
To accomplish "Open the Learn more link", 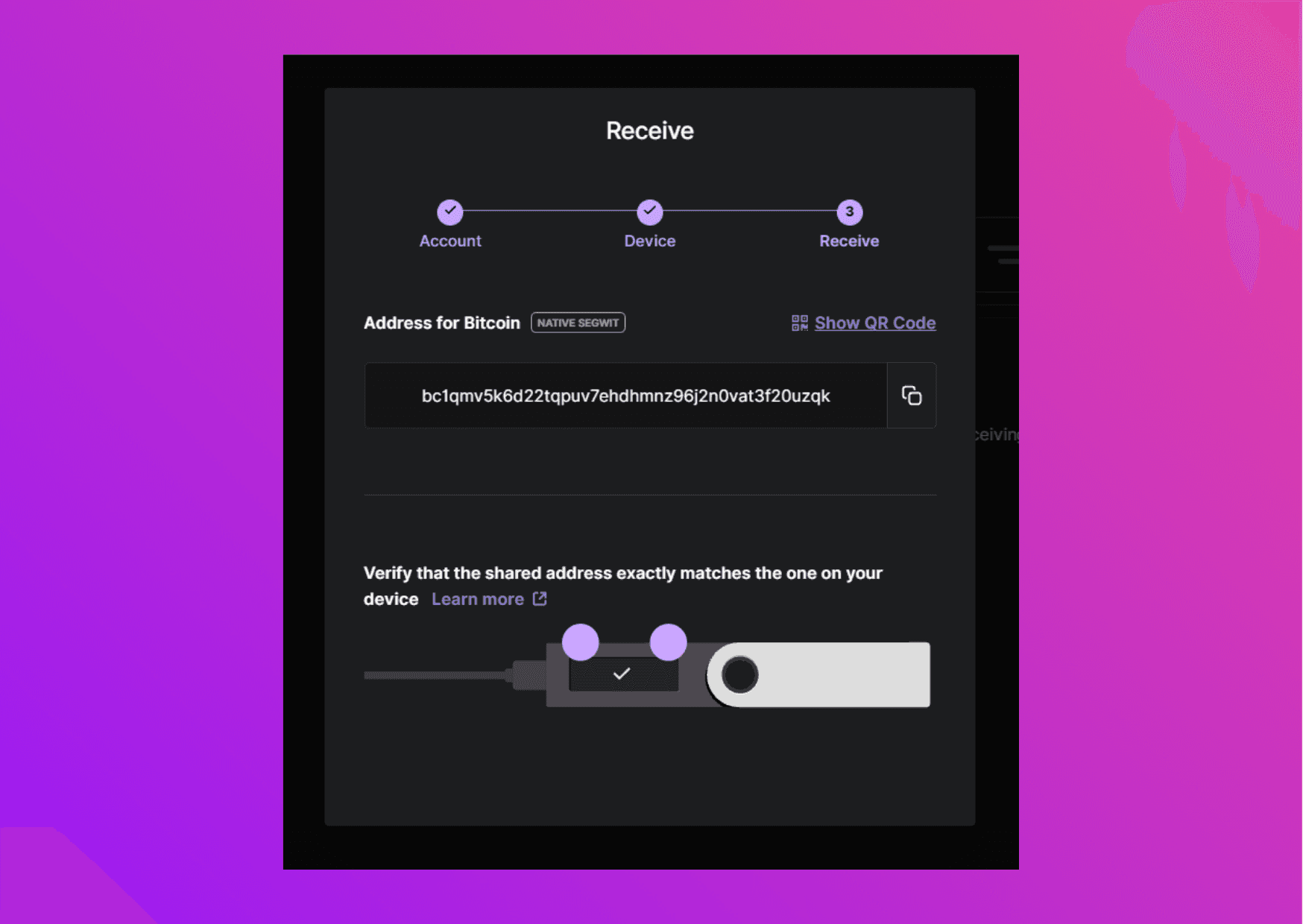I will (x=478, y=599).
